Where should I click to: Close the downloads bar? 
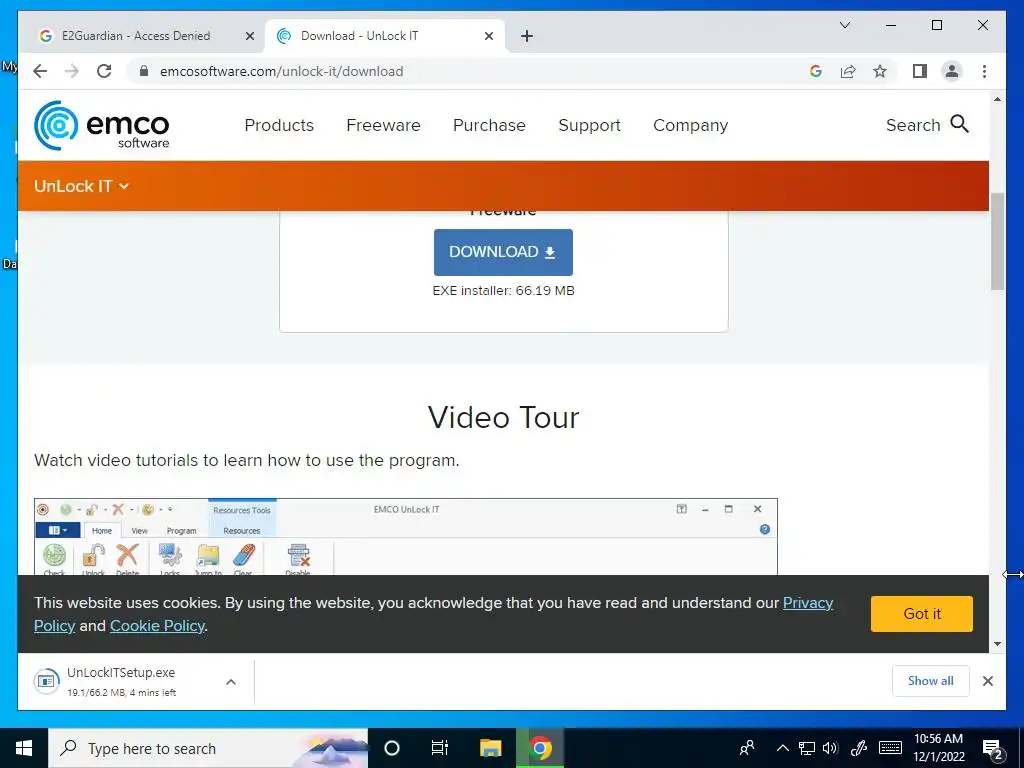(987, 681)
